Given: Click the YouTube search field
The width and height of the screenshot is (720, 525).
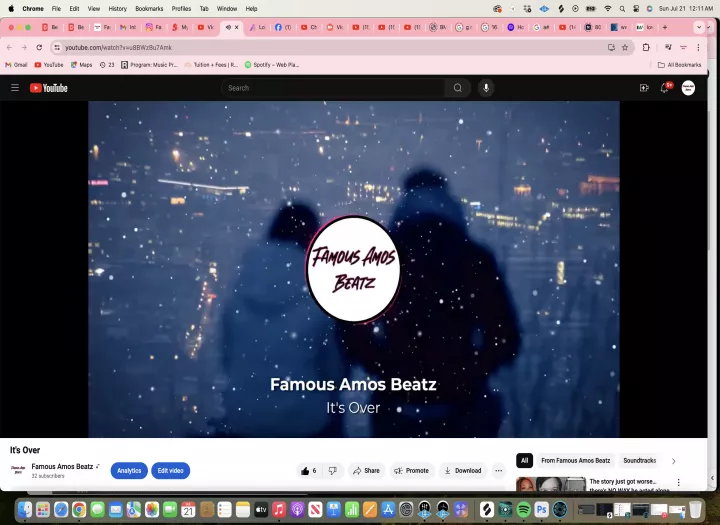Looking at the screenshot, I should 333,88.
